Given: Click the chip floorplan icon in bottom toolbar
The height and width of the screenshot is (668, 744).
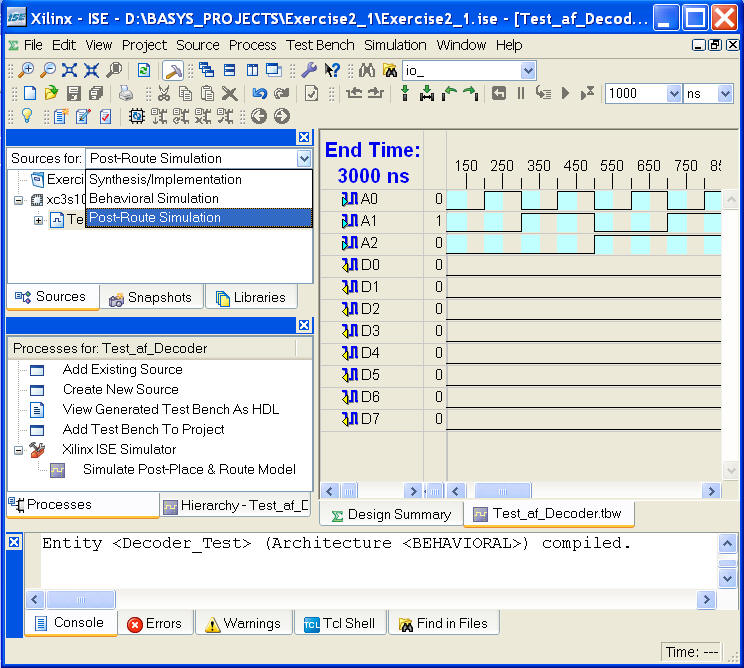Looking at the screenshot, I should (x=137, y=116).
